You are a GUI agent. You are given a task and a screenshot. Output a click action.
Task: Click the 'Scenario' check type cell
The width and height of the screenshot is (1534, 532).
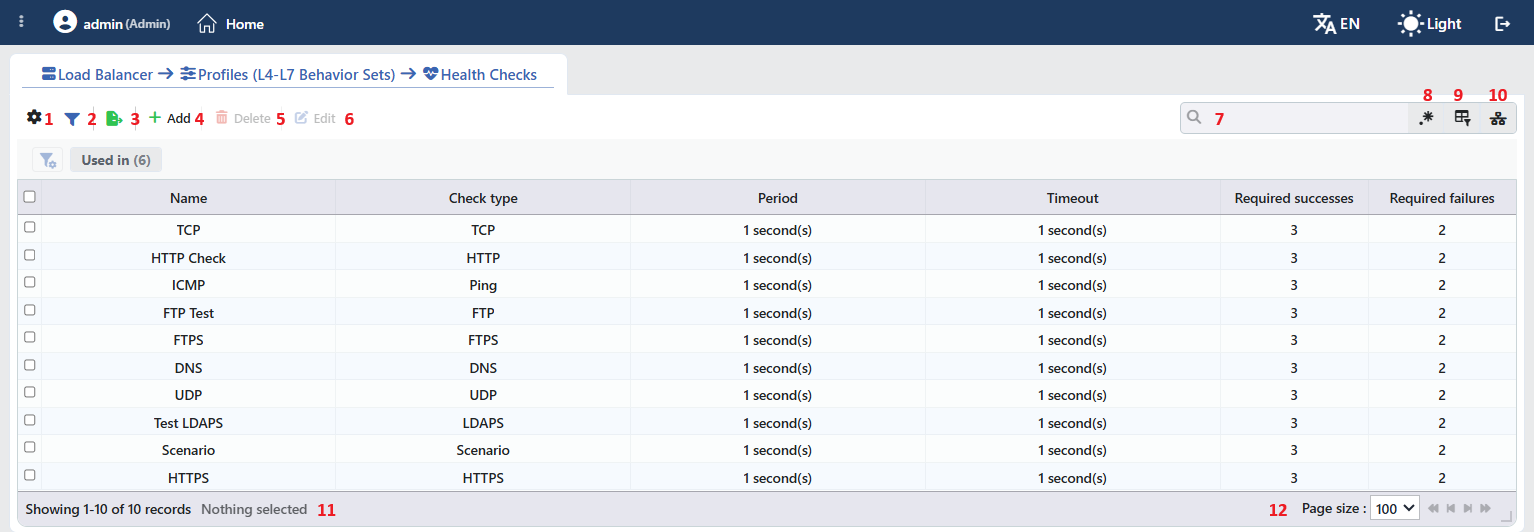[483, 450]
